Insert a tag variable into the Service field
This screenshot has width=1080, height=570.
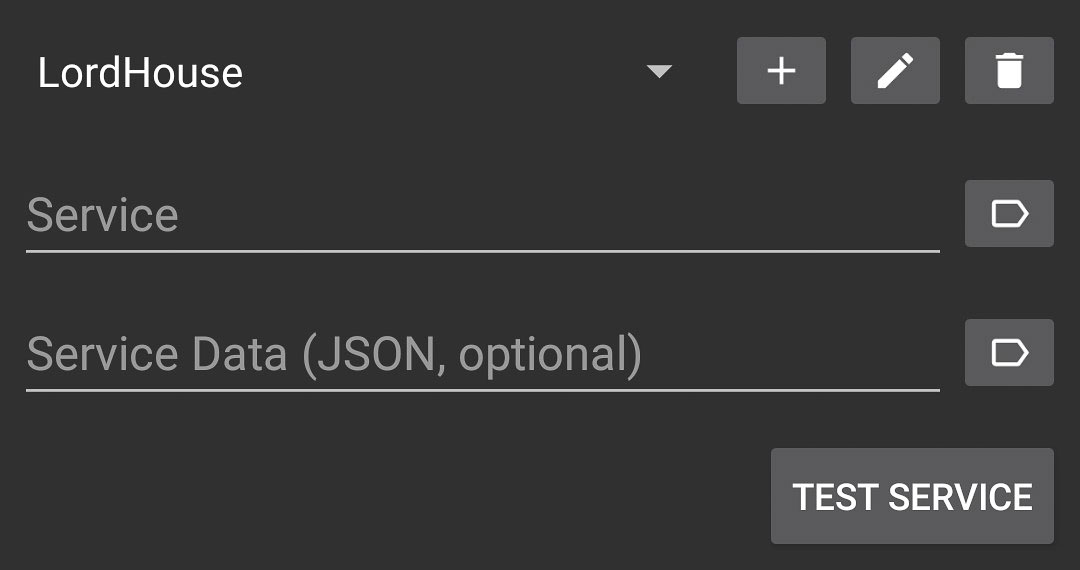coord(1009,213)
